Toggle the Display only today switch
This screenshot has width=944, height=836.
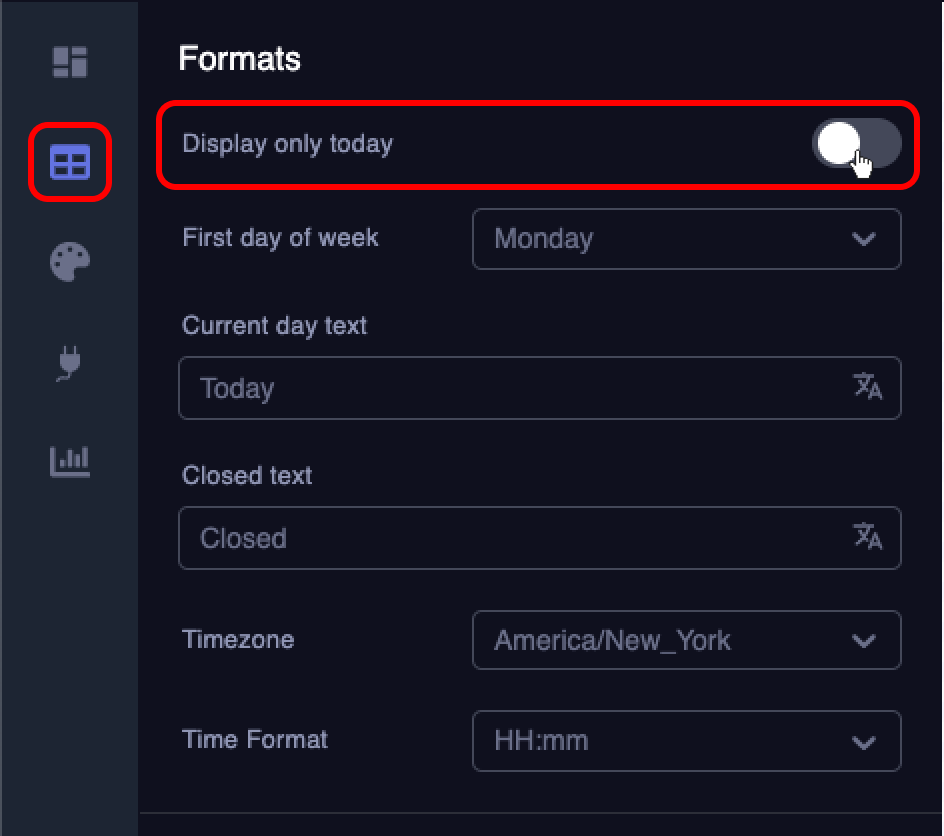coord(856,144)
